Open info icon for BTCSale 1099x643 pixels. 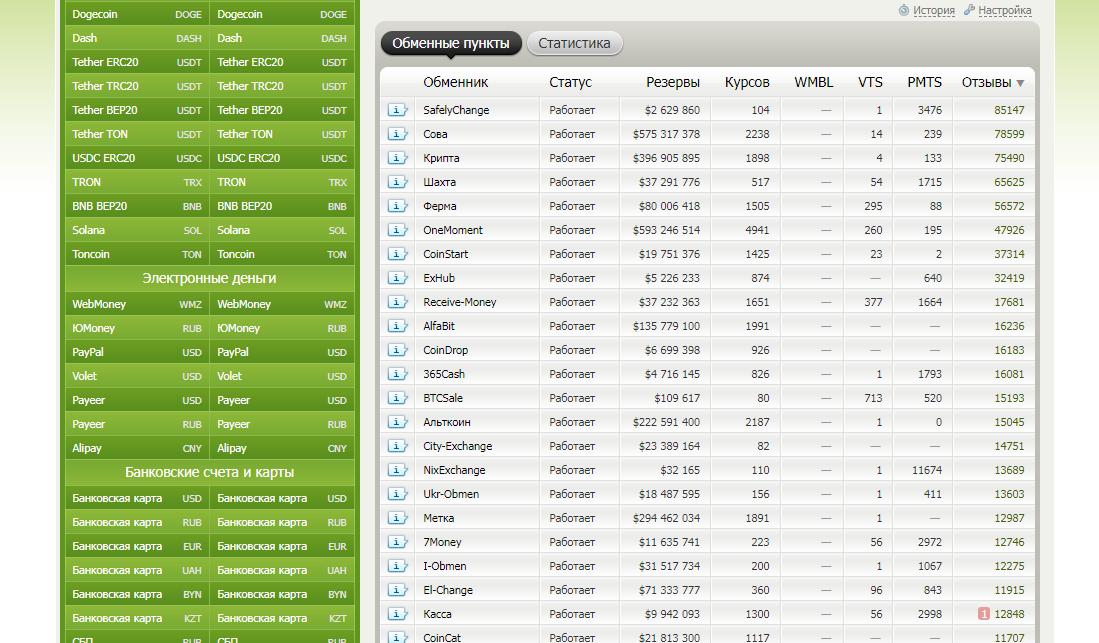tap(397, 398)
